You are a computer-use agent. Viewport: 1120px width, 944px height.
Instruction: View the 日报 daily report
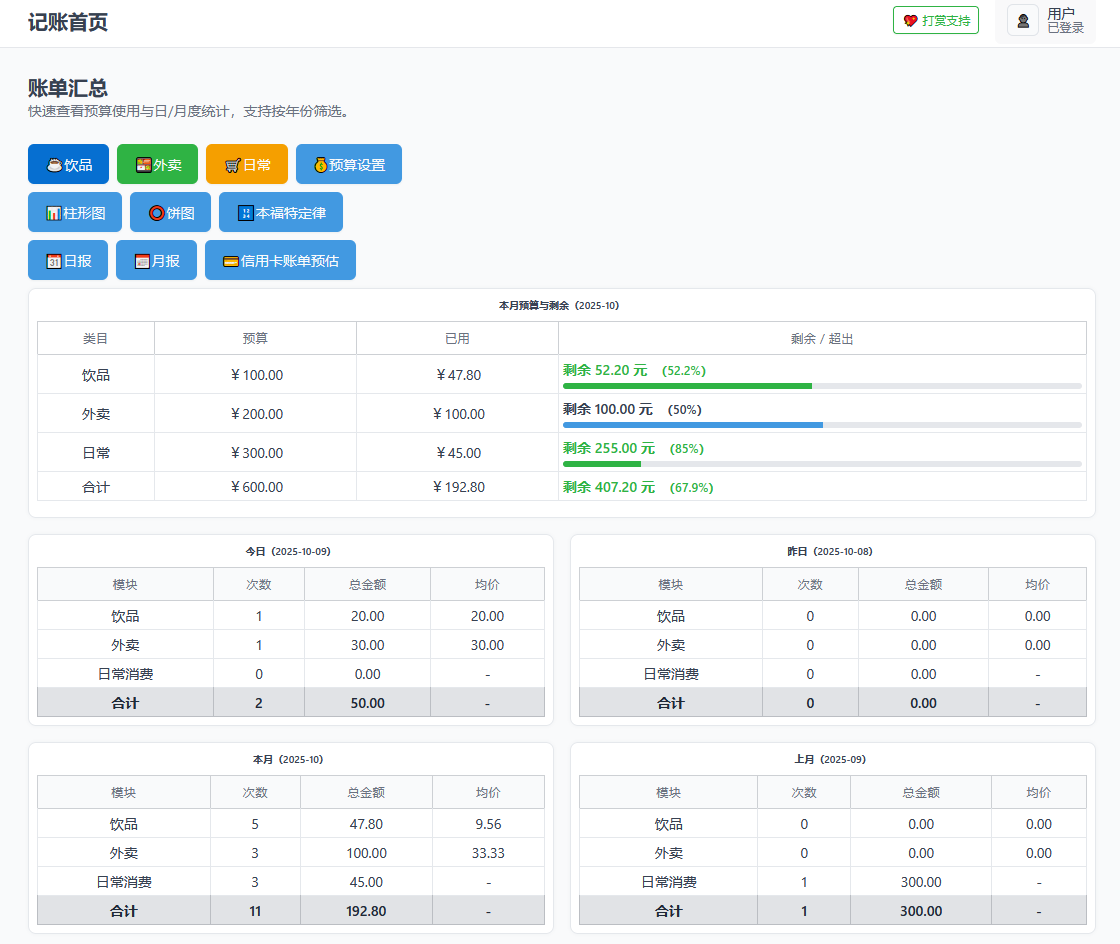(68, 260)
